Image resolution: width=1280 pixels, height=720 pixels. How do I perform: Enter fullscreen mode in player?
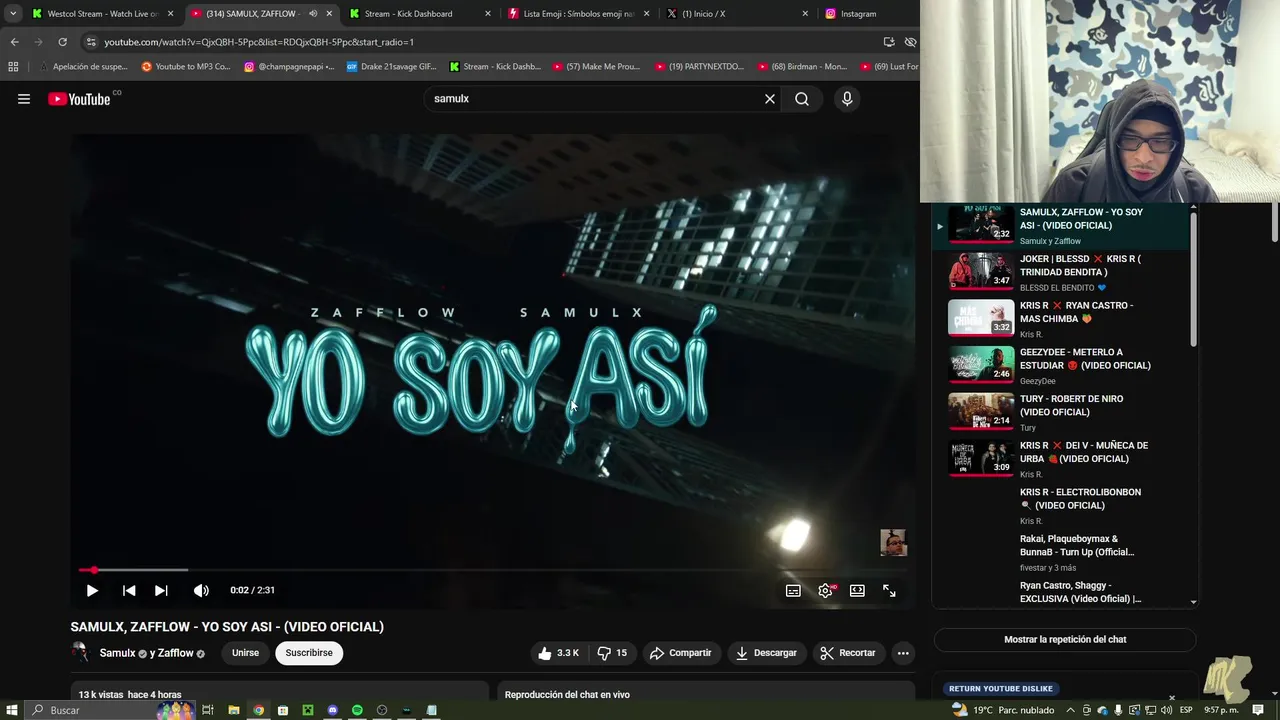[889, 591]
